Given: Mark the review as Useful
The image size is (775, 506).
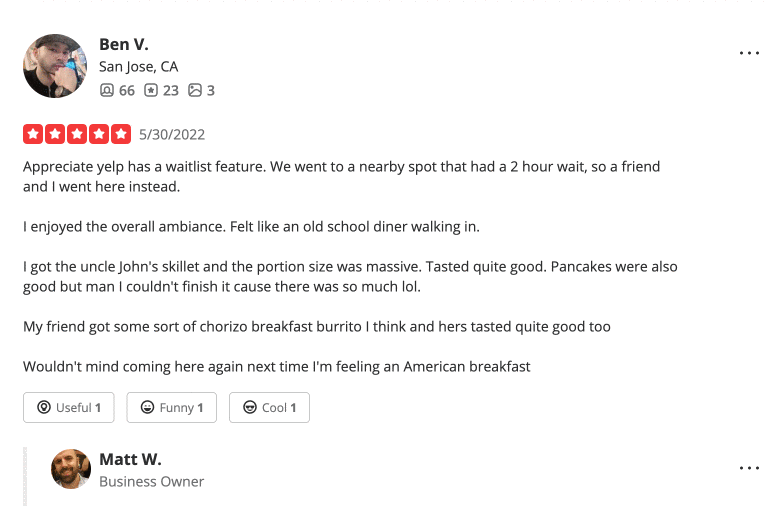Looking at the screenshot, I should (69, 407).
